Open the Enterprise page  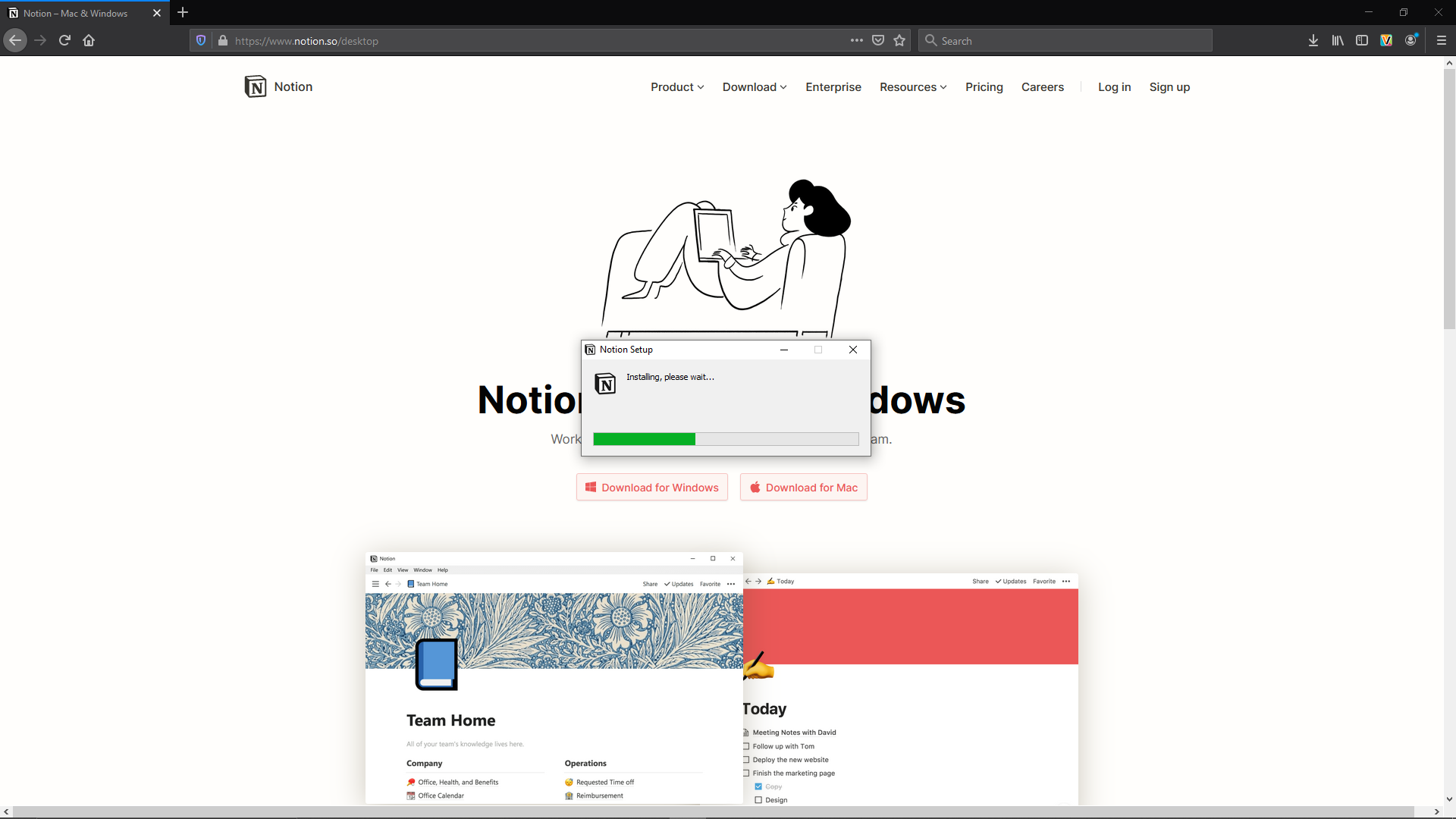pyautogui.click(x=833, y=87)
